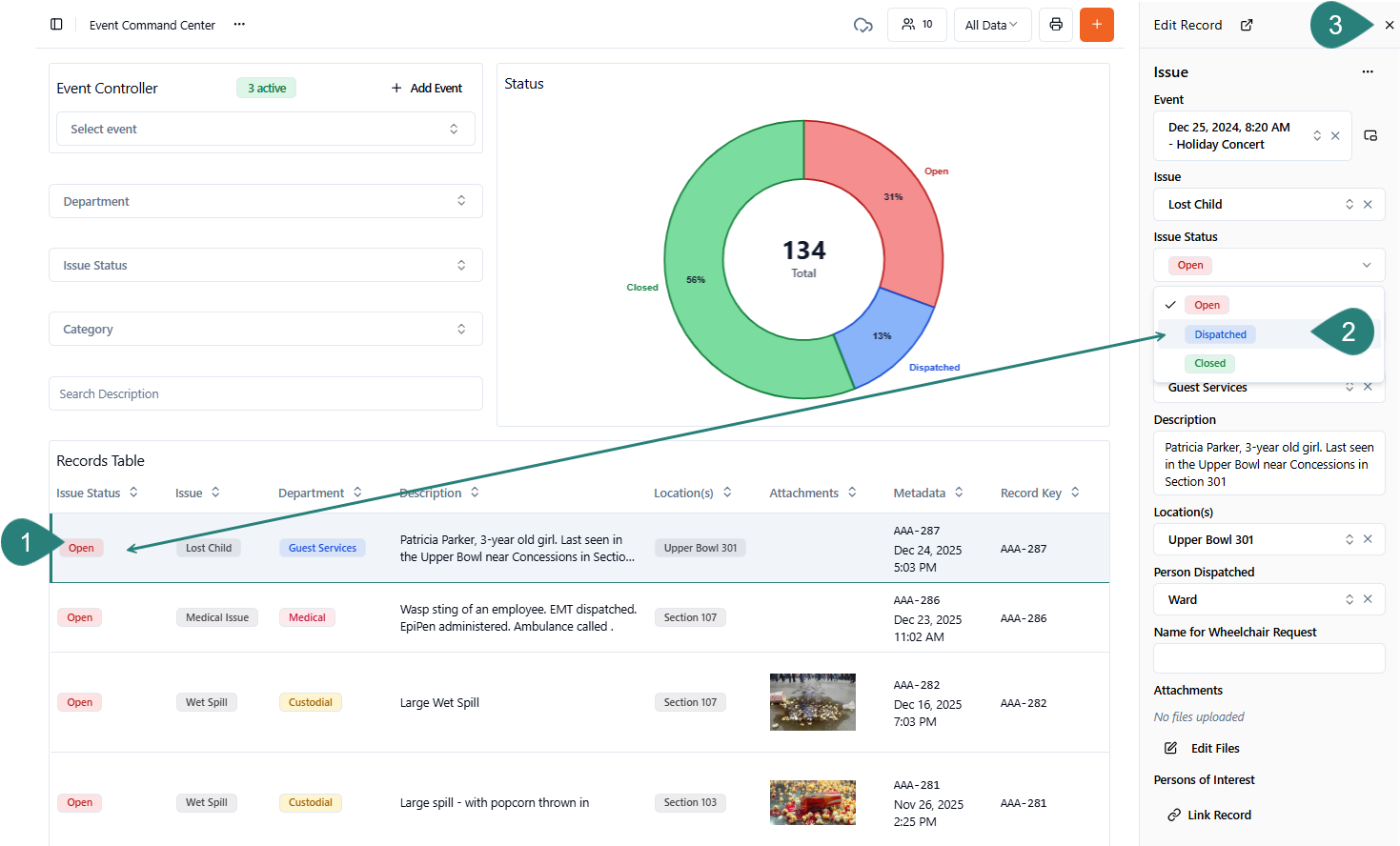Choose Closed status option
This screenshot has width=1400, height=846.
[x=1209, y=363]
